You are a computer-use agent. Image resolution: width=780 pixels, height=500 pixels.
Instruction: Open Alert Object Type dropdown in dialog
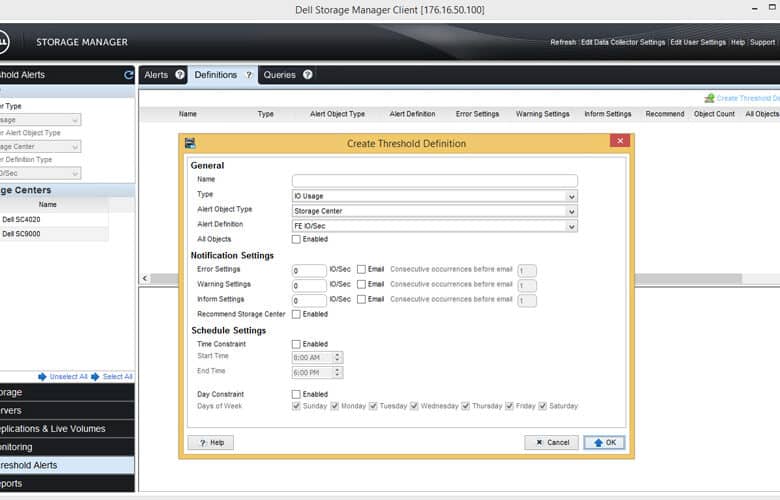click(434, 211)
